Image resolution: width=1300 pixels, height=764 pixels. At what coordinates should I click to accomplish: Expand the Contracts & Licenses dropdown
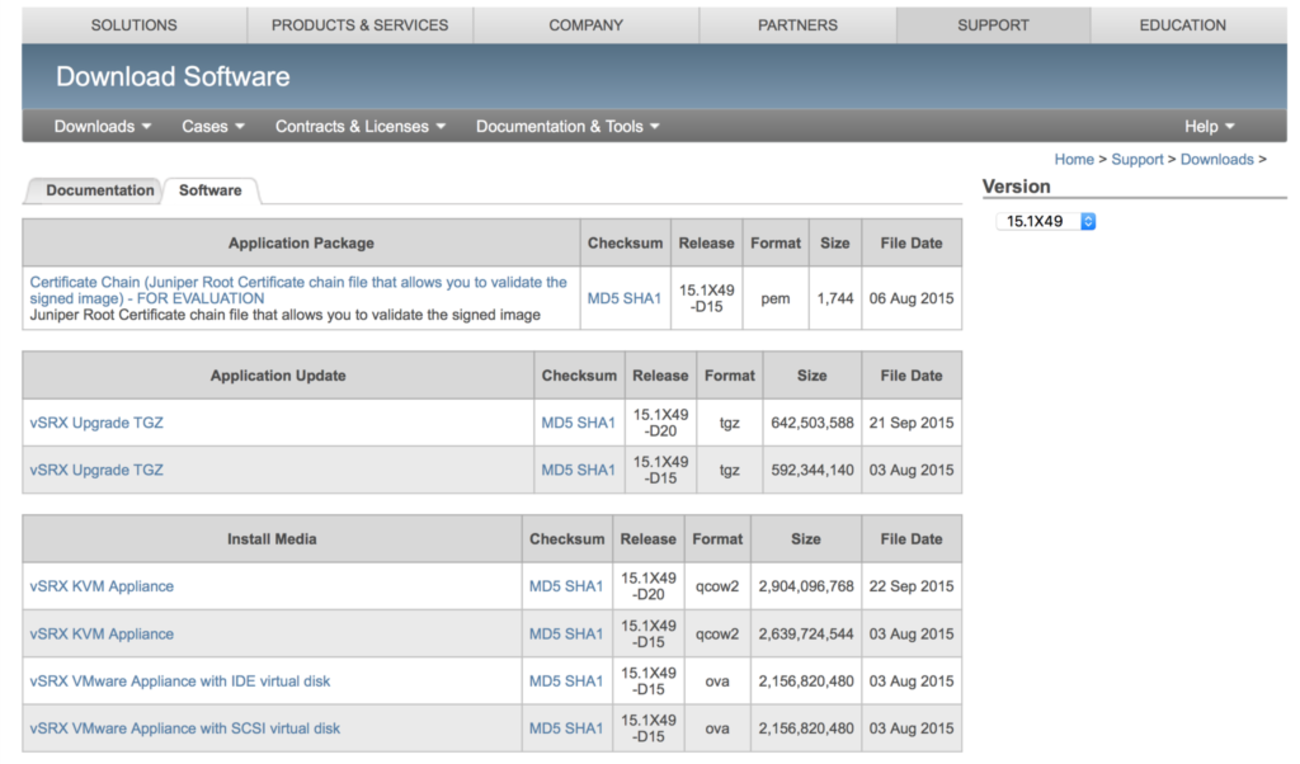[x=360, y=126]
